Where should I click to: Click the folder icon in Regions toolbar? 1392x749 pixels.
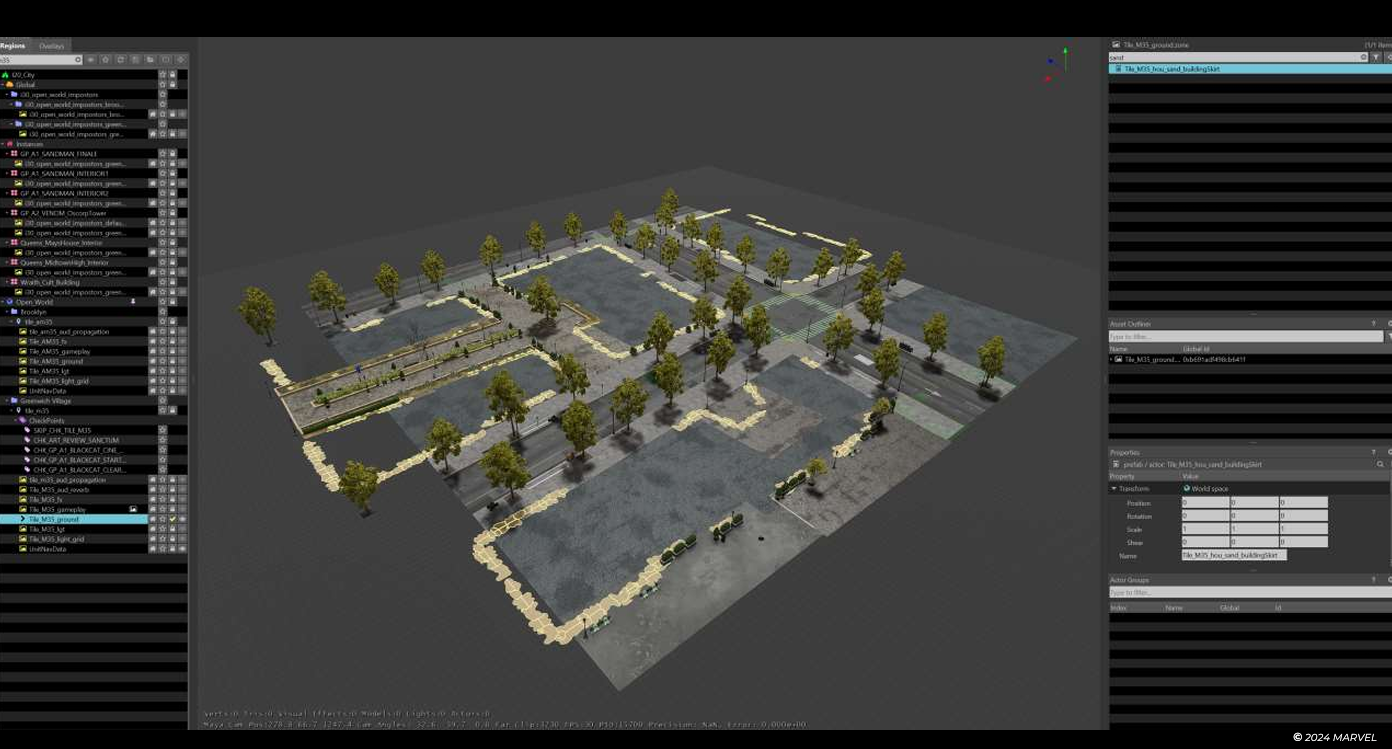(x=150, y=60)
